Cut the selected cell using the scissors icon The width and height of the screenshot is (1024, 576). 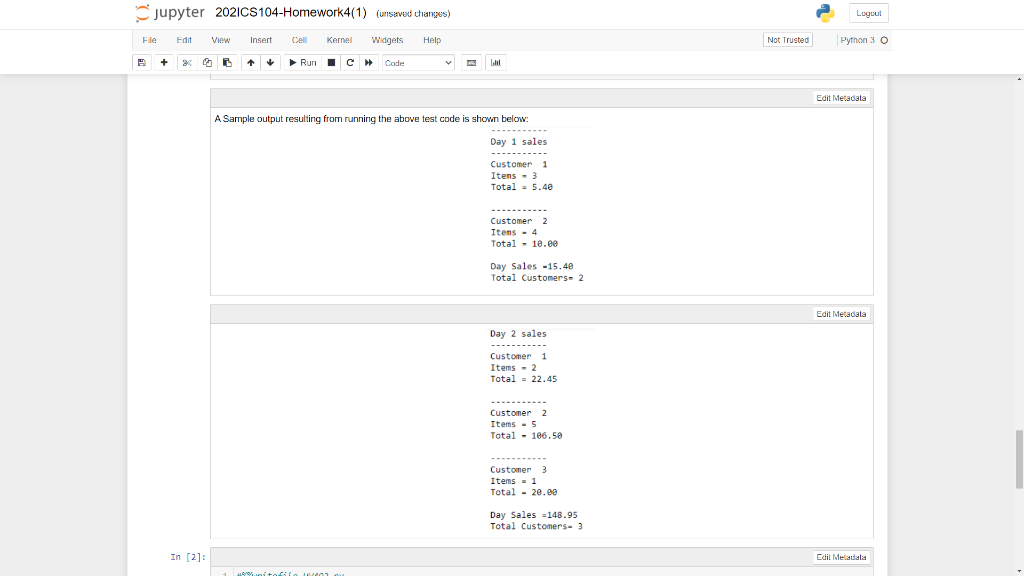tap(186, 62)
